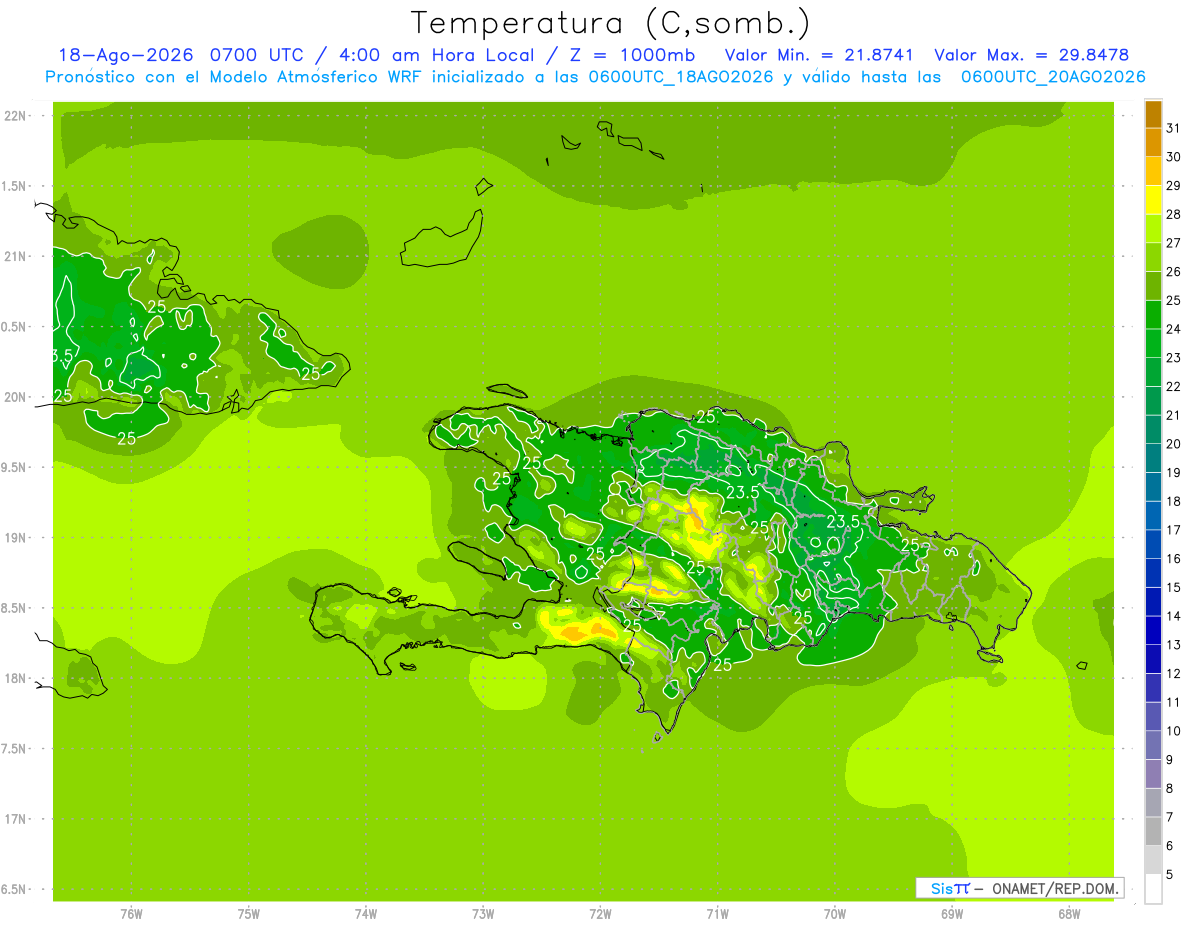The image size is (1200, 927).
Task: Click the 68W longitude axis label
Action: [1069, 914]
